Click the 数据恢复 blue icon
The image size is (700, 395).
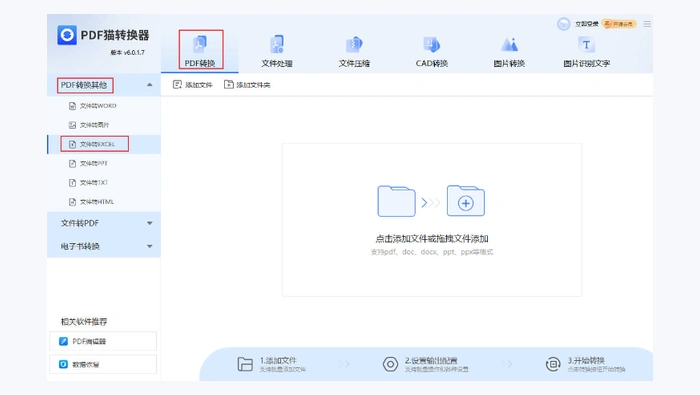pyautogui.click(x=63, y=364)
